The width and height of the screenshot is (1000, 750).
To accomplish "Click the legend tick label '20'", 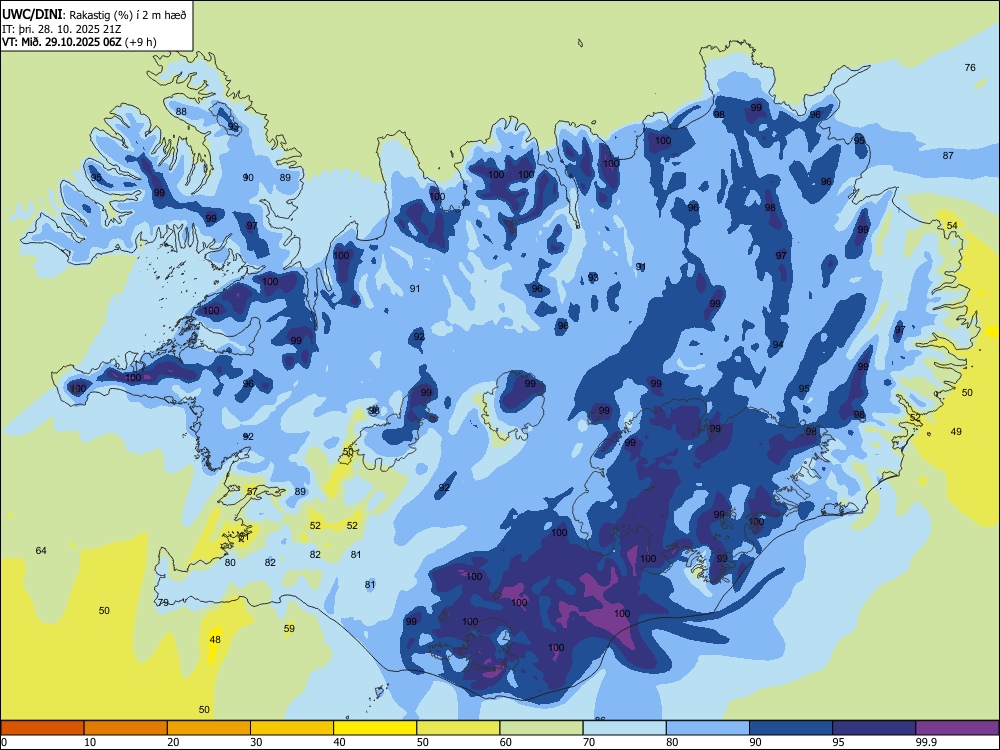I will 173,742.
